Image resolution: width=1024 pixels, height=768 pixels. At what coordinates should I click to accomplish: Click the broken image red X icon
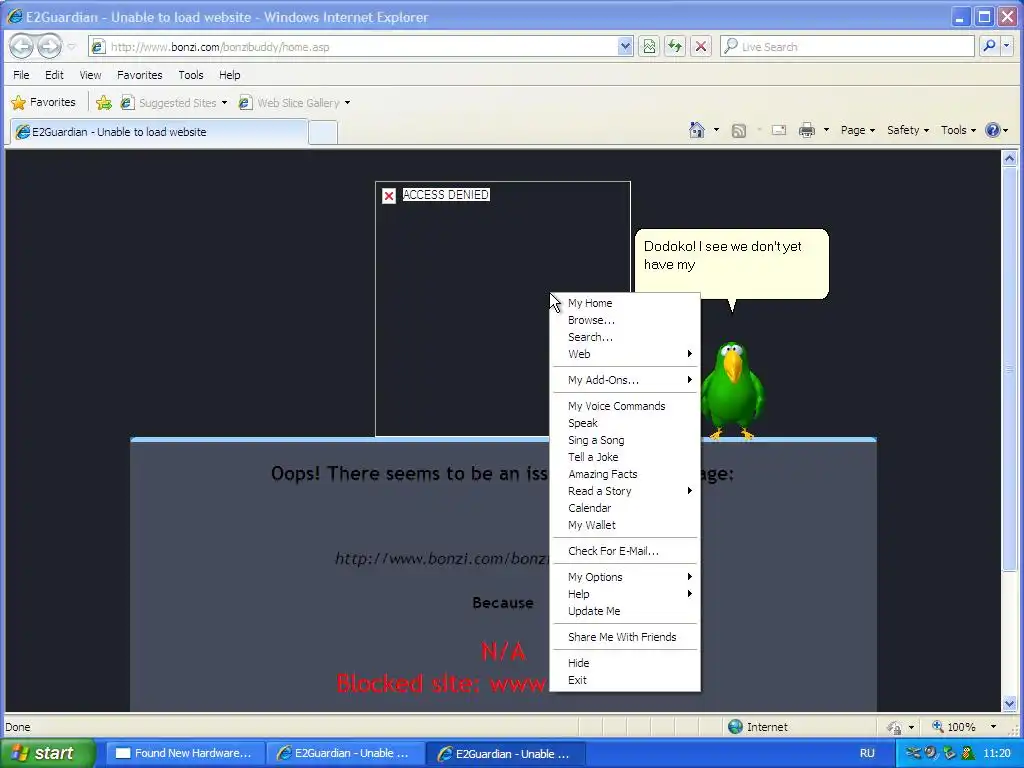[389, 196]
